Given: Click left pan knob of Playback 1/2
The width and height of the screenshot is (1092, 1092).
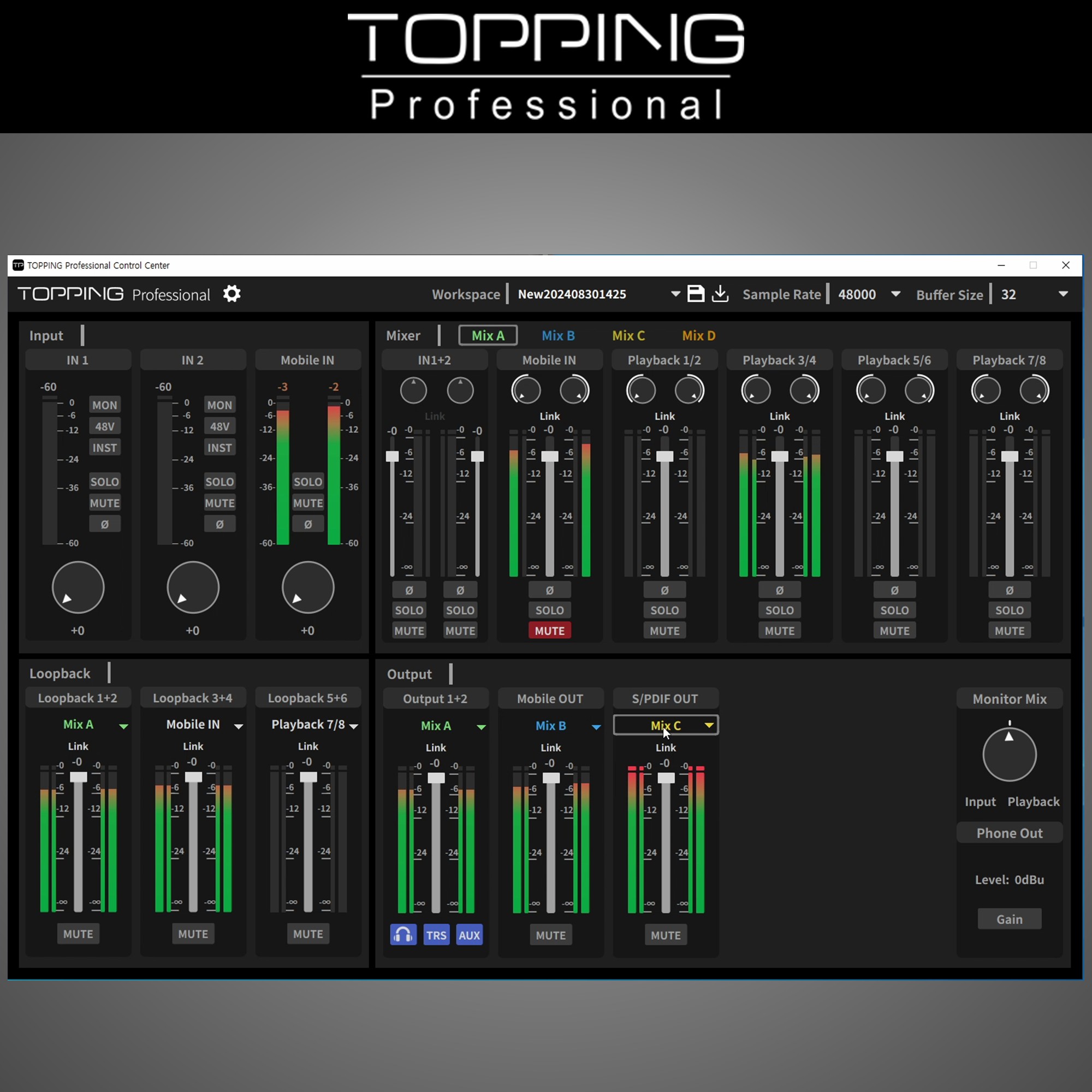Looking at the screenshot, I should (x=641, y=390).
